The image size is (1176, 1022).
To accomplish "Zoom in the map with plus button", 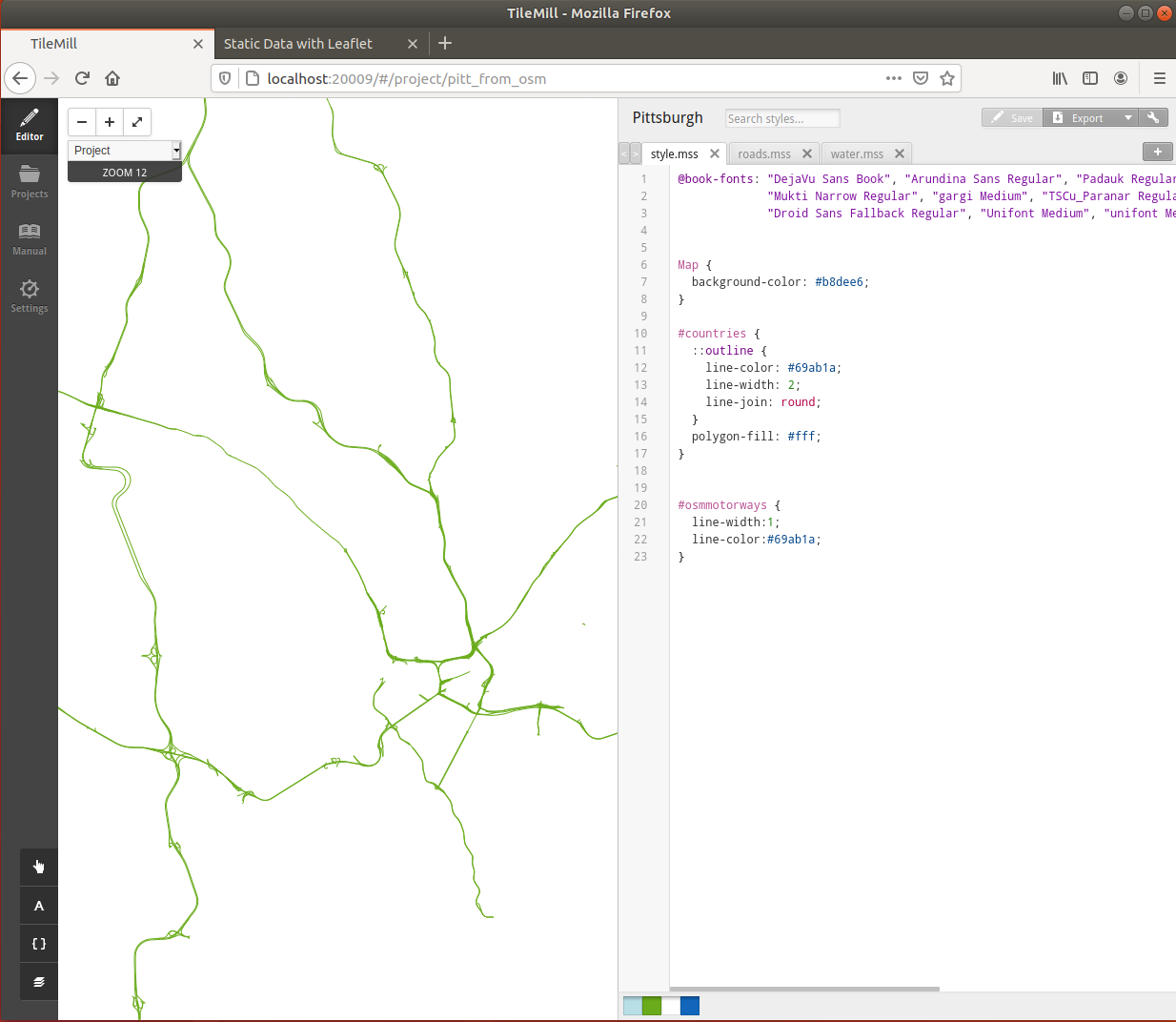I will pyautogui.click(x=110, y=122).
